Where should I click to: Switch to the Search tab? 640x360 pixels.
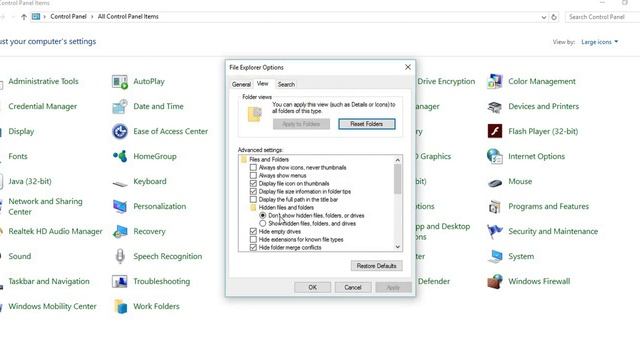pos(286,84)
